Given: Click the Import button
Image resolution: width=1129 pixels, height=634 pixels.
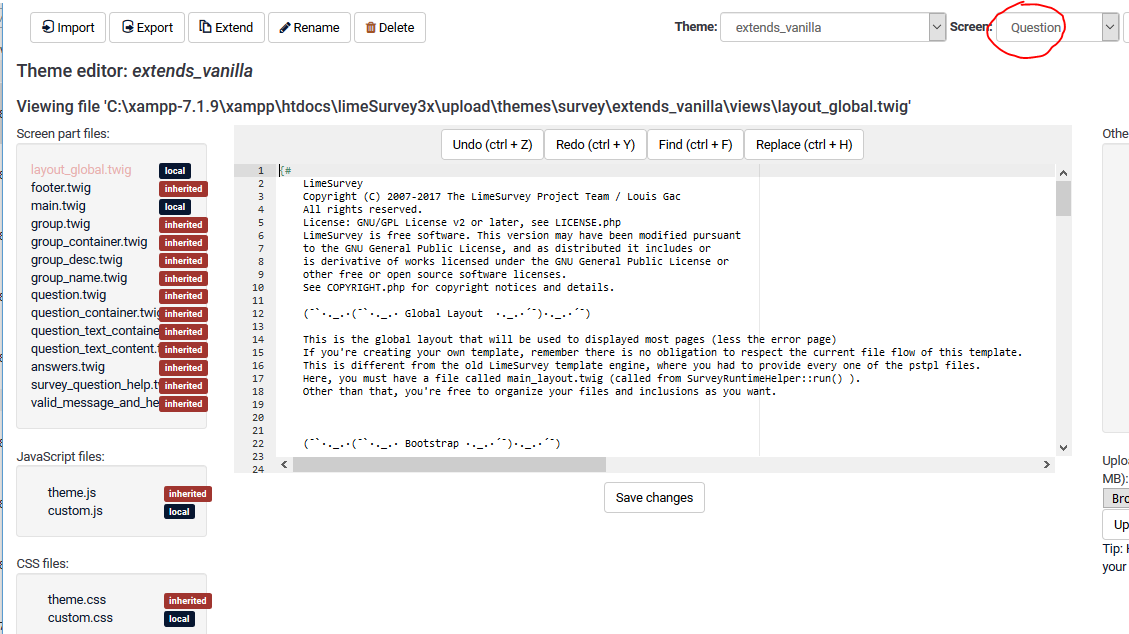Looking at the screenshot, I should click(68, 27).
